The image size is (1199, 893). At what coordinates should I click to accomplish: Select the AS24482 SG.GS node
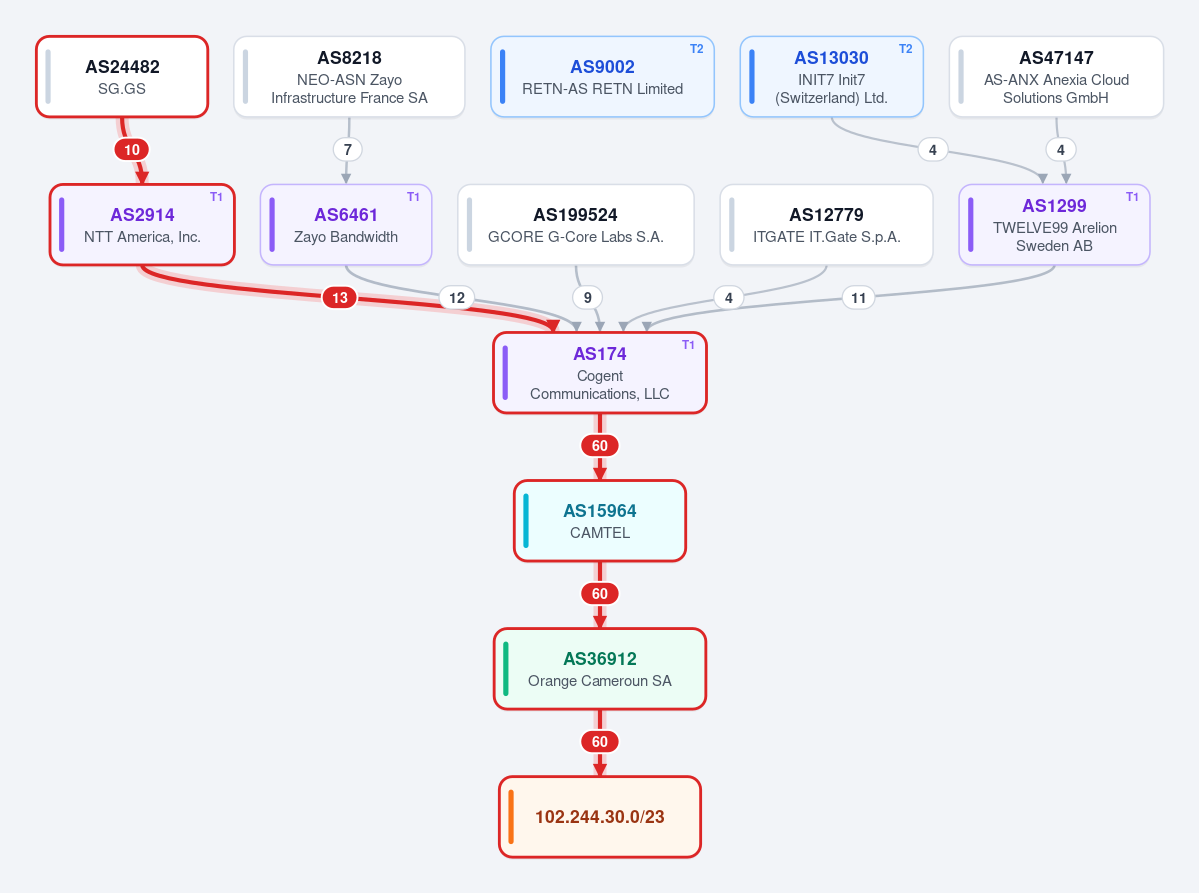(x=122, y=76)
